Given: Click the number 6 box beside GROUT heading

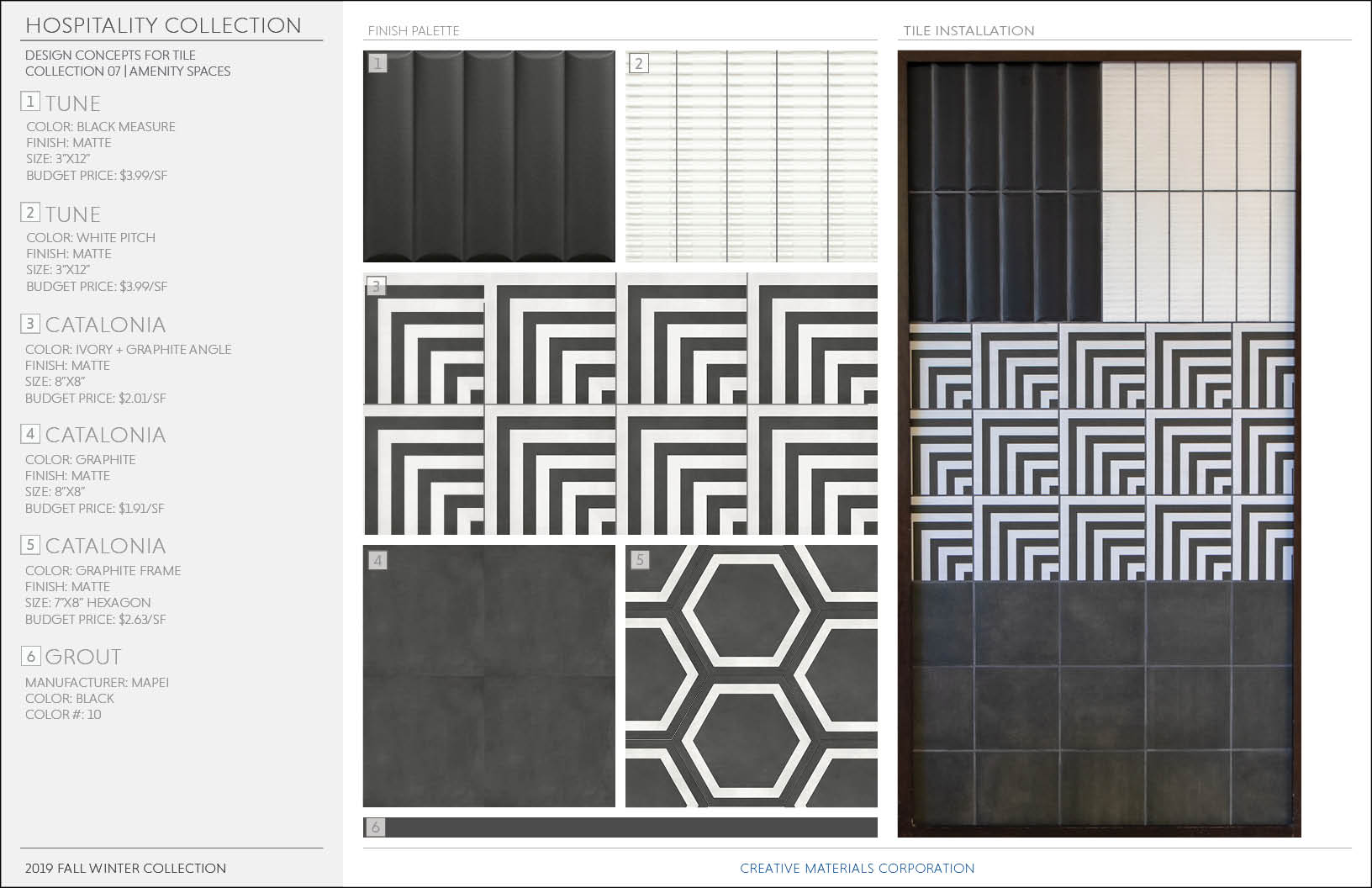Looking at the screenshot, I should (x=30, y=656).
